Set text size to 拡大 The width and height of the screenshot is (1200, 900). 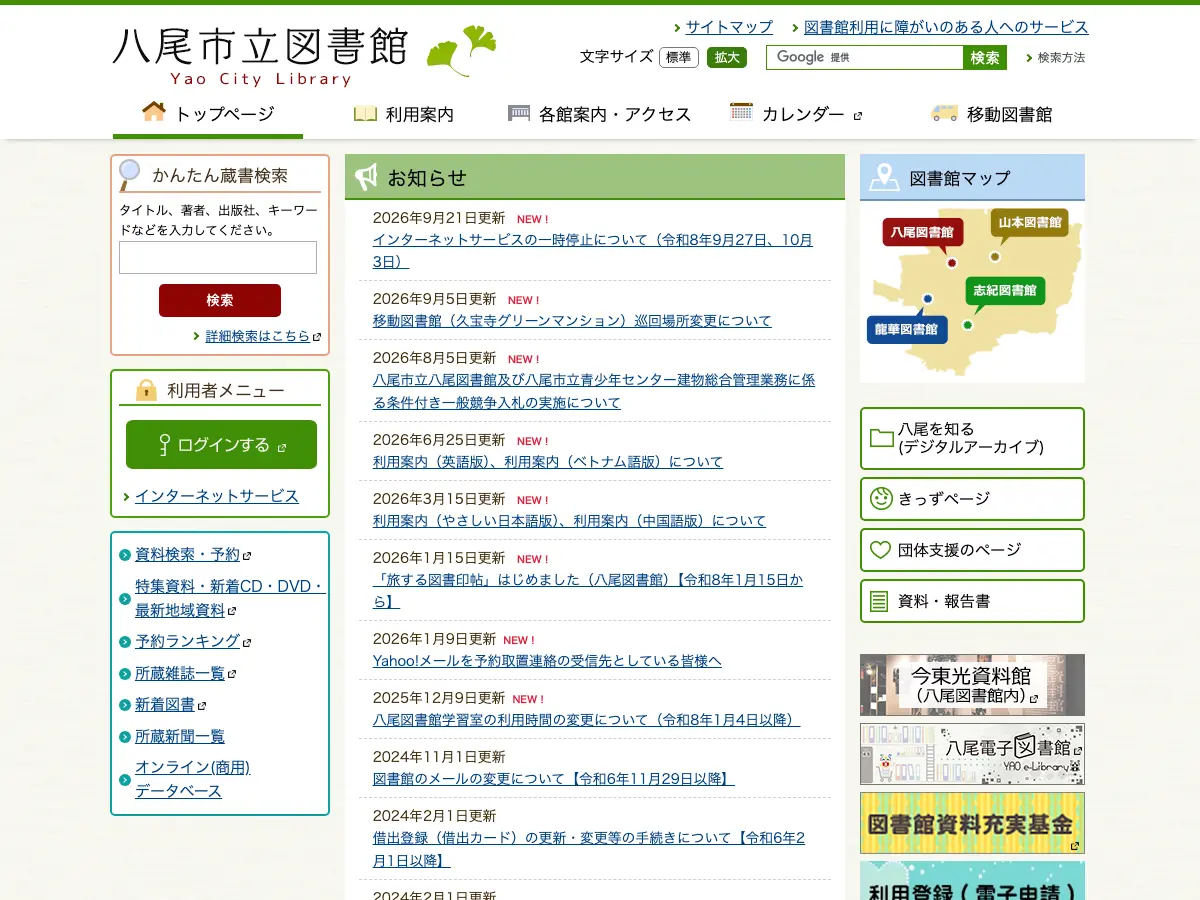pos(727,57)
